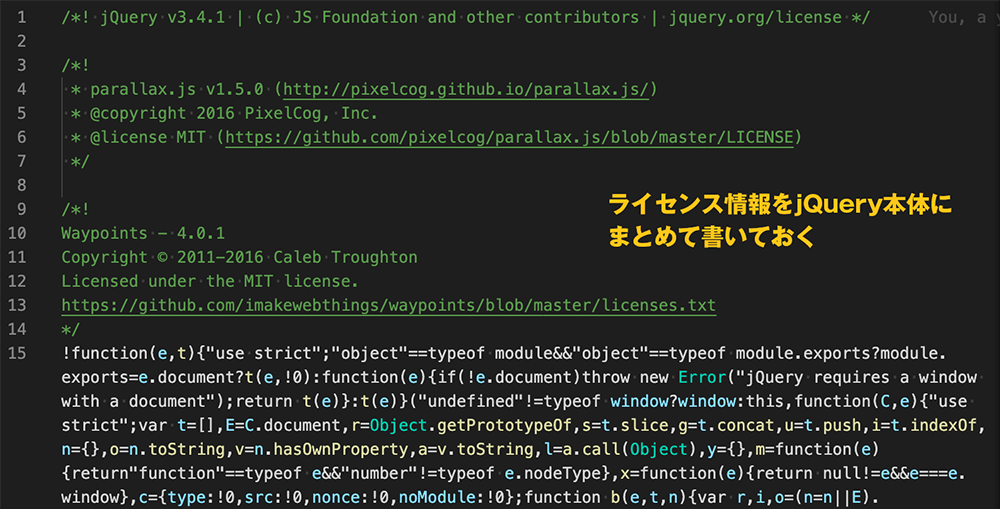Click the 'Error' keyword in the code

(702, 378)
